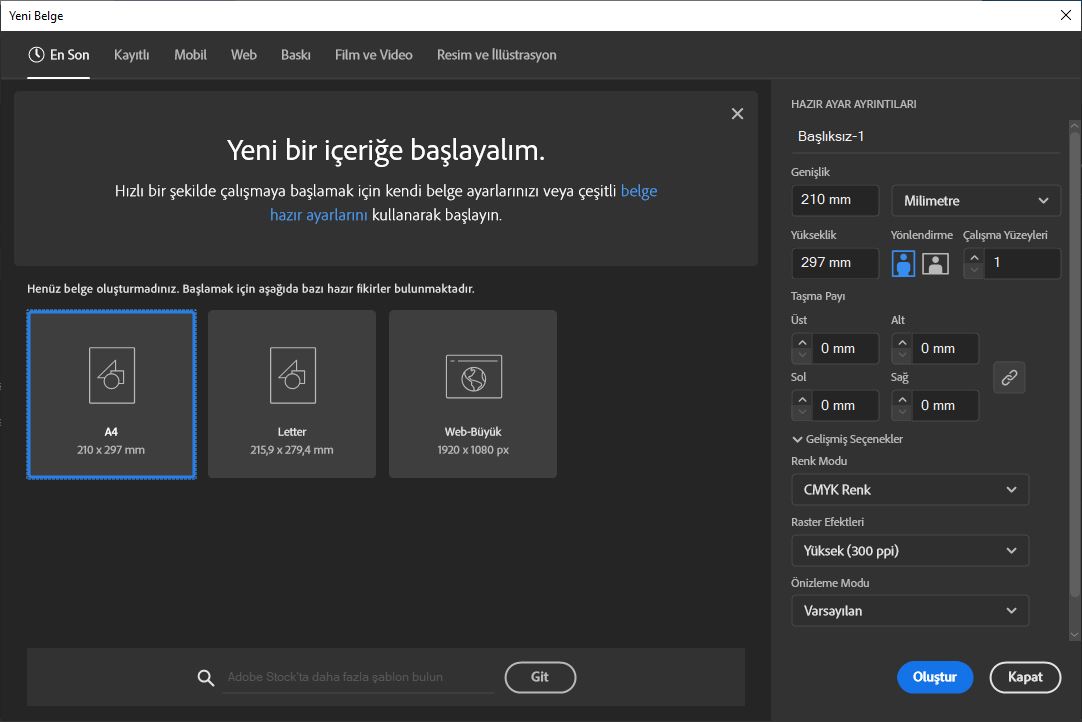
Task: Increase Üst bleed value with up arrow
Action: 802,342
